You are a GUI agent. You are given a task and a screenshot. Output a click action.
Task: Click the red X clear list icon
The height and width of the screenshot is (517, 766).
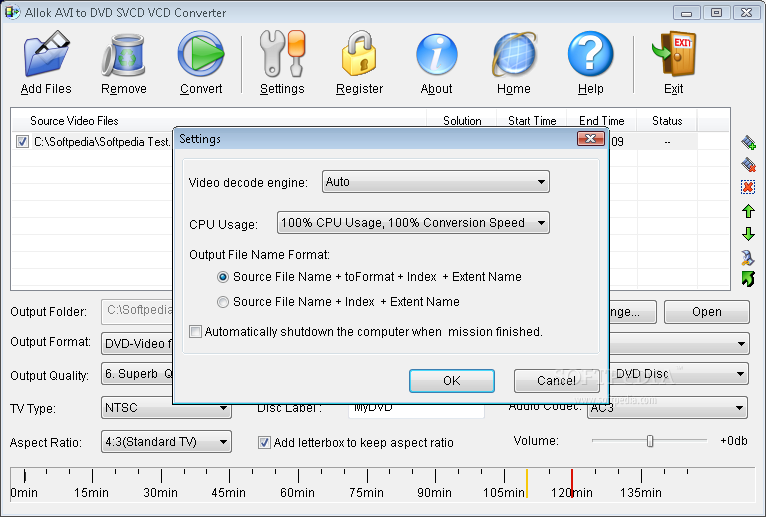coord(748,187)
